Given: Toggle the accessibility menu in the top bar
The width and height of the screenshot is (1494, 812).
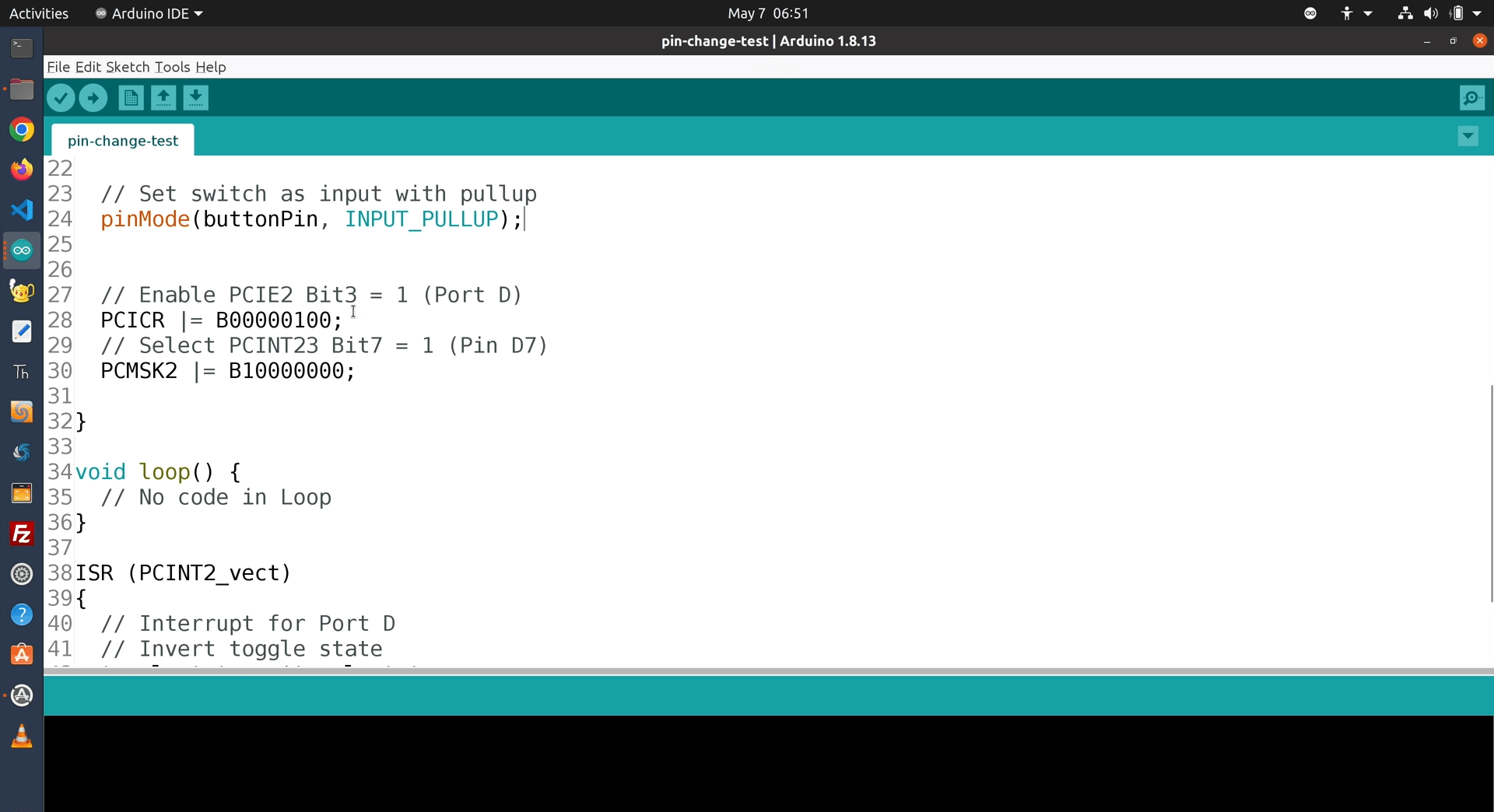Looking at the screenshot, I should pos(1348,13).
